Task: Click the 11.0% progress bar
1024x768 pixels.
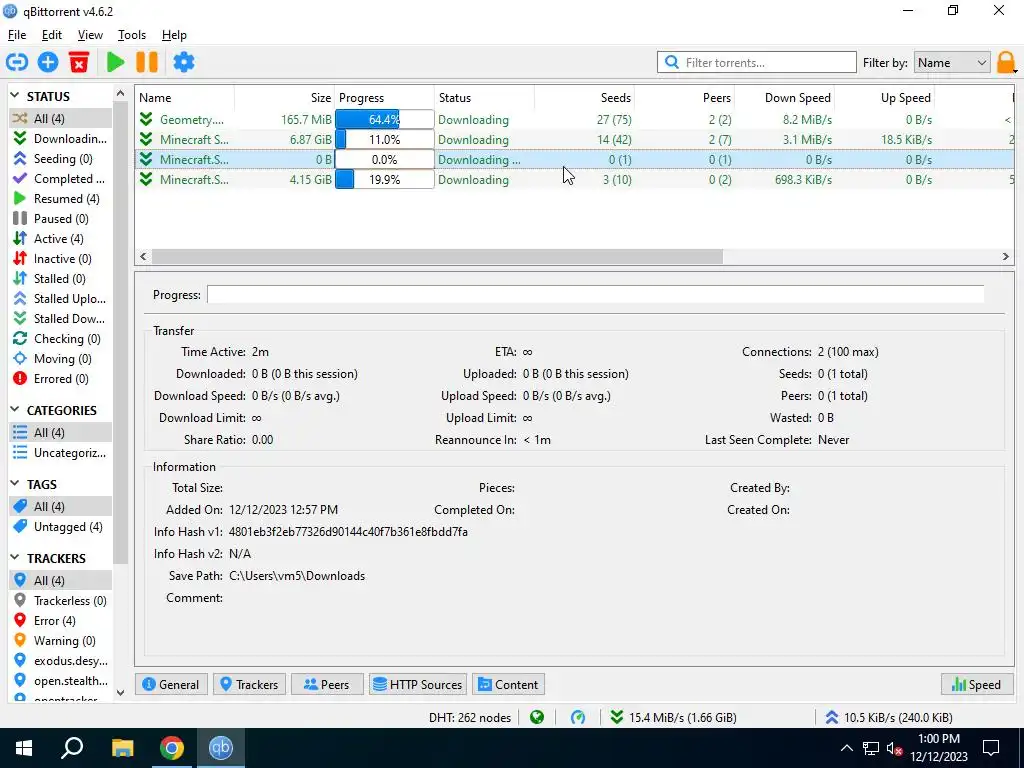Action: tap(384, 140)
